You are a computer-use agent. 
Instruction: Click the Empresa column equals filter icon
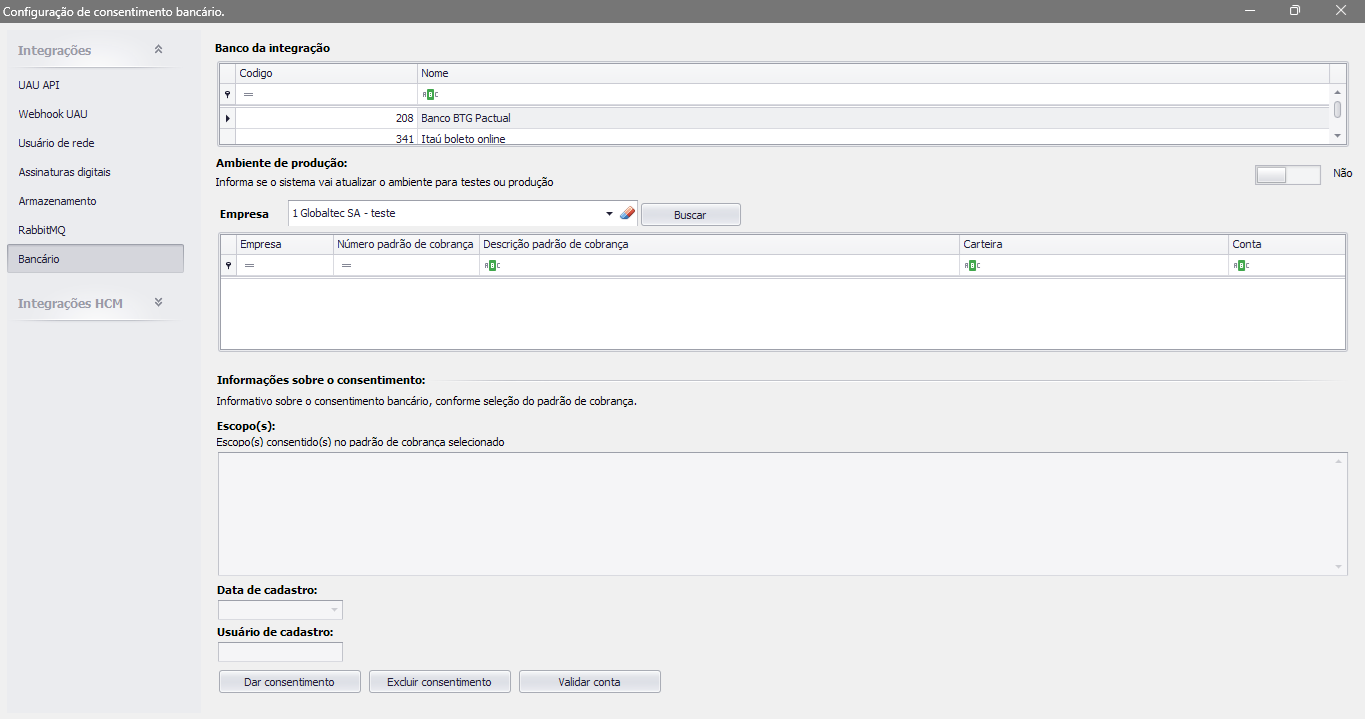249,265
